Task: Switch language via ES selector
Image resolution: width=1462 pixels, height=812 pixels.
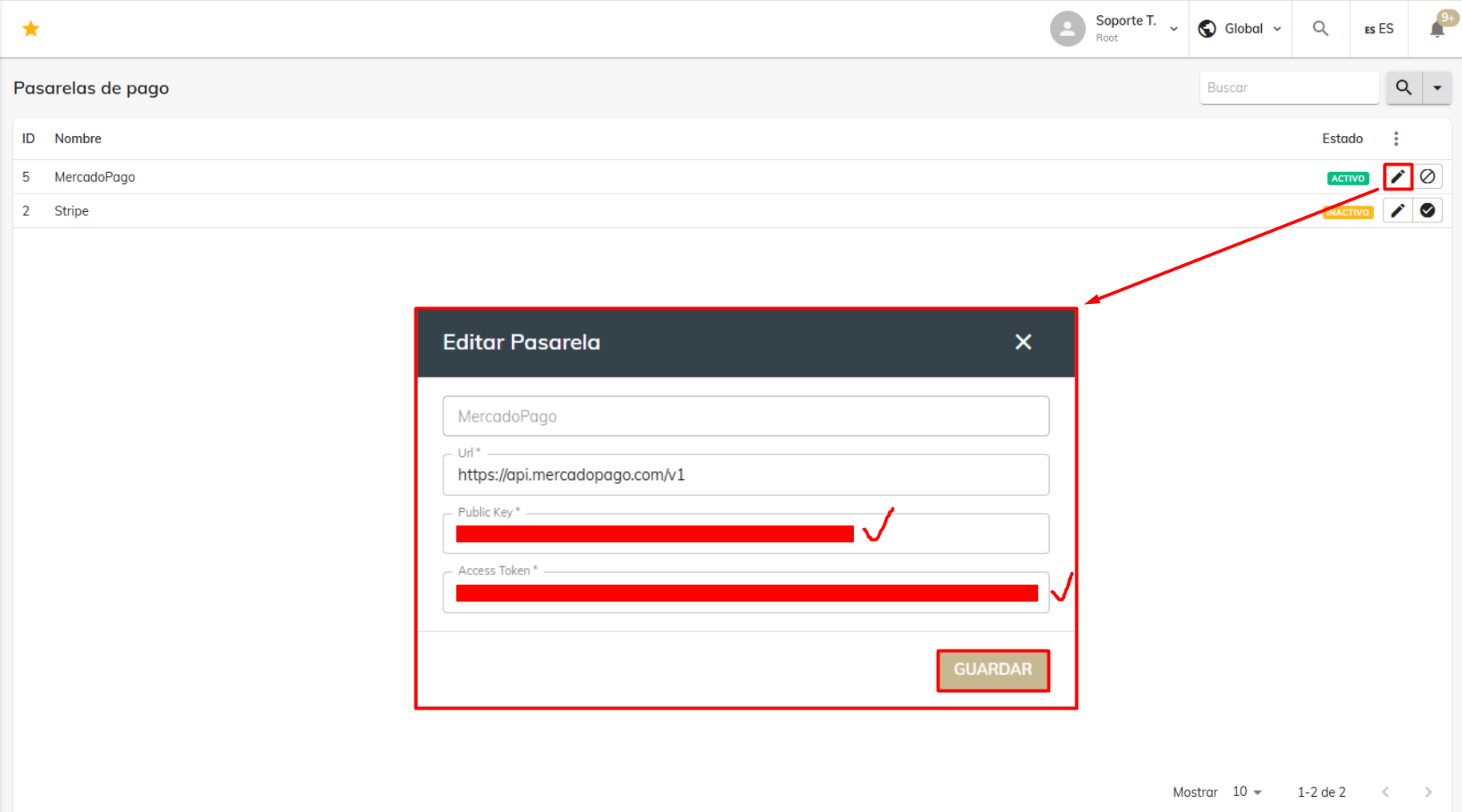Action: click(x=1379, y=29)
